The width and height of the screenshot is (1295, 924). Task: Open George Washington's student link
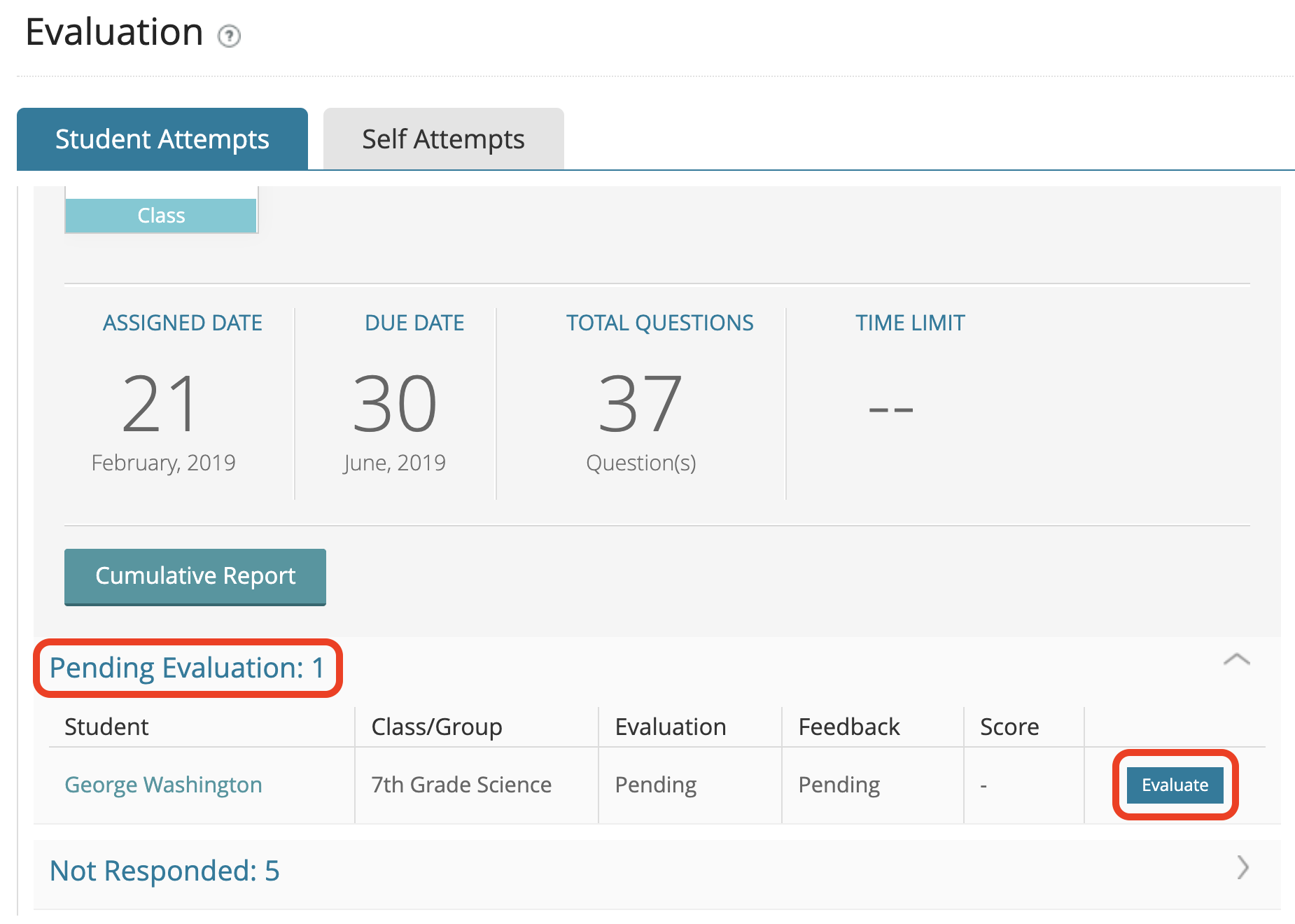pyautogui.click(x=163, y=785)
